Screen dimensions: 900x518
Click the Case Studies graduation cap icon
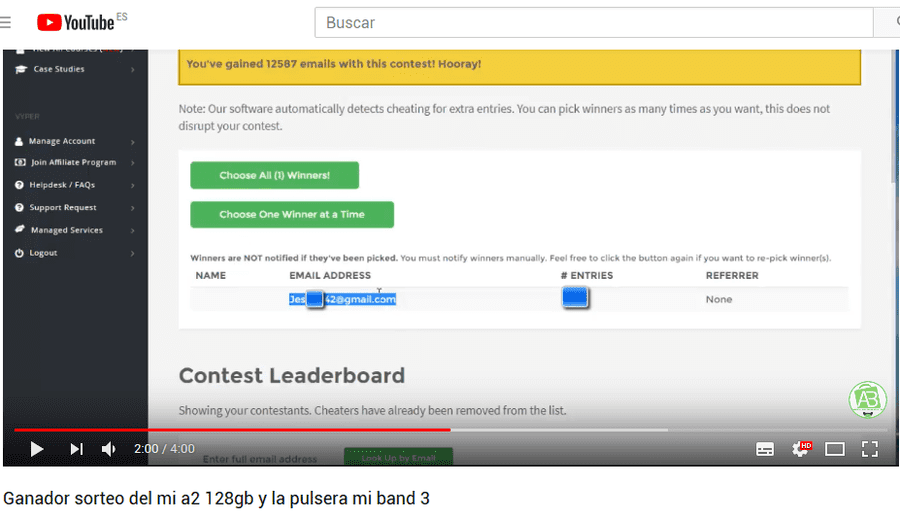click(x=21, y=69)
